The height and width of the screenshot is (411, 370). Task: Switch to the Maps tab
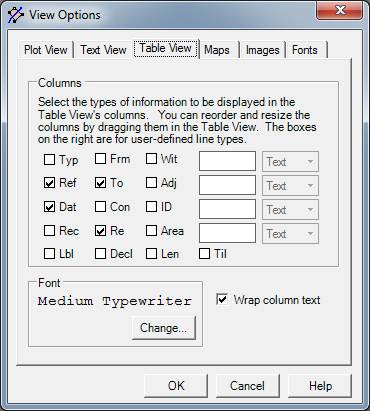click(x=217, y=50)
